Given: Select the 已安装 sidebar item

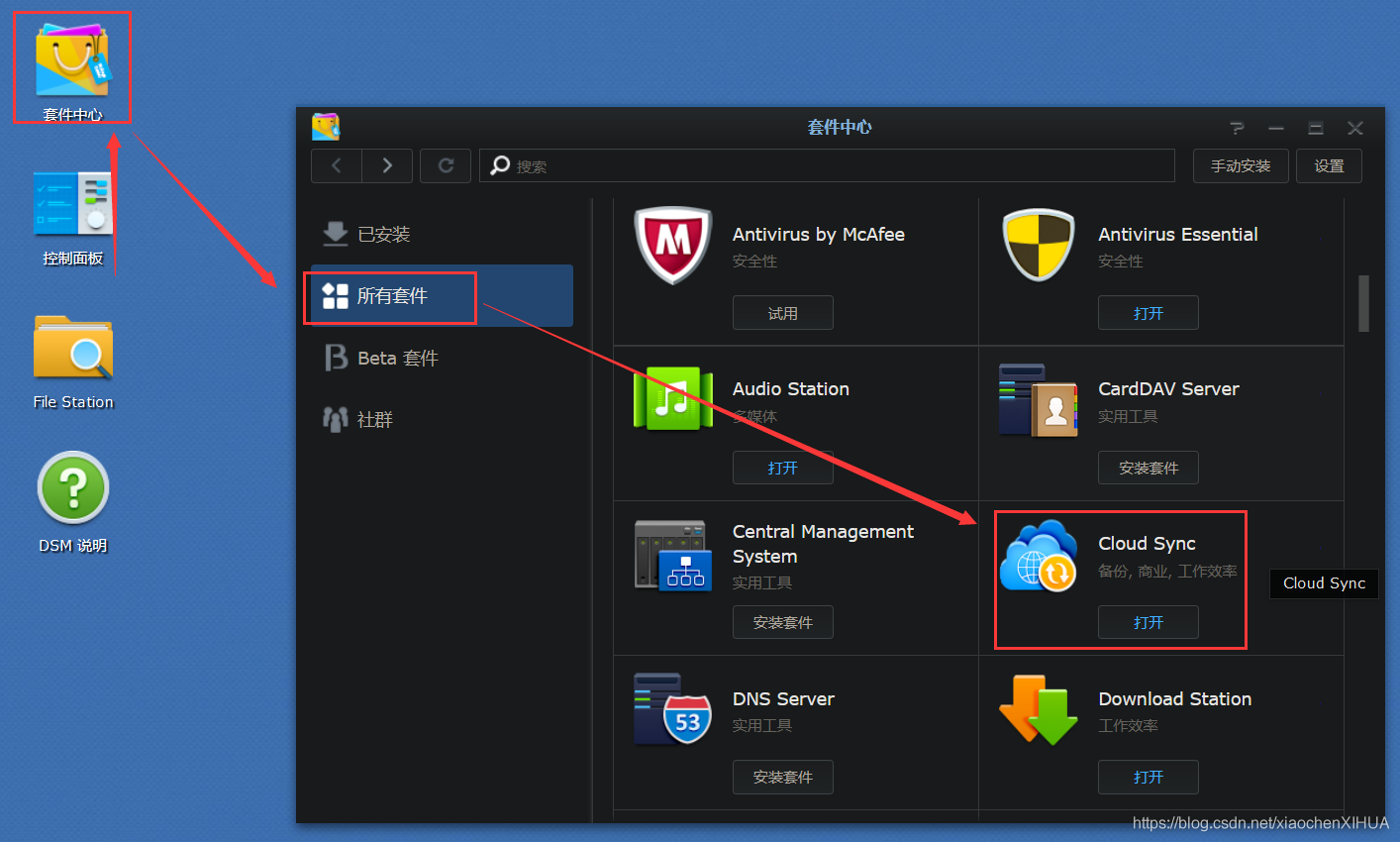Looking at the screenshot, I should [442, 234].
